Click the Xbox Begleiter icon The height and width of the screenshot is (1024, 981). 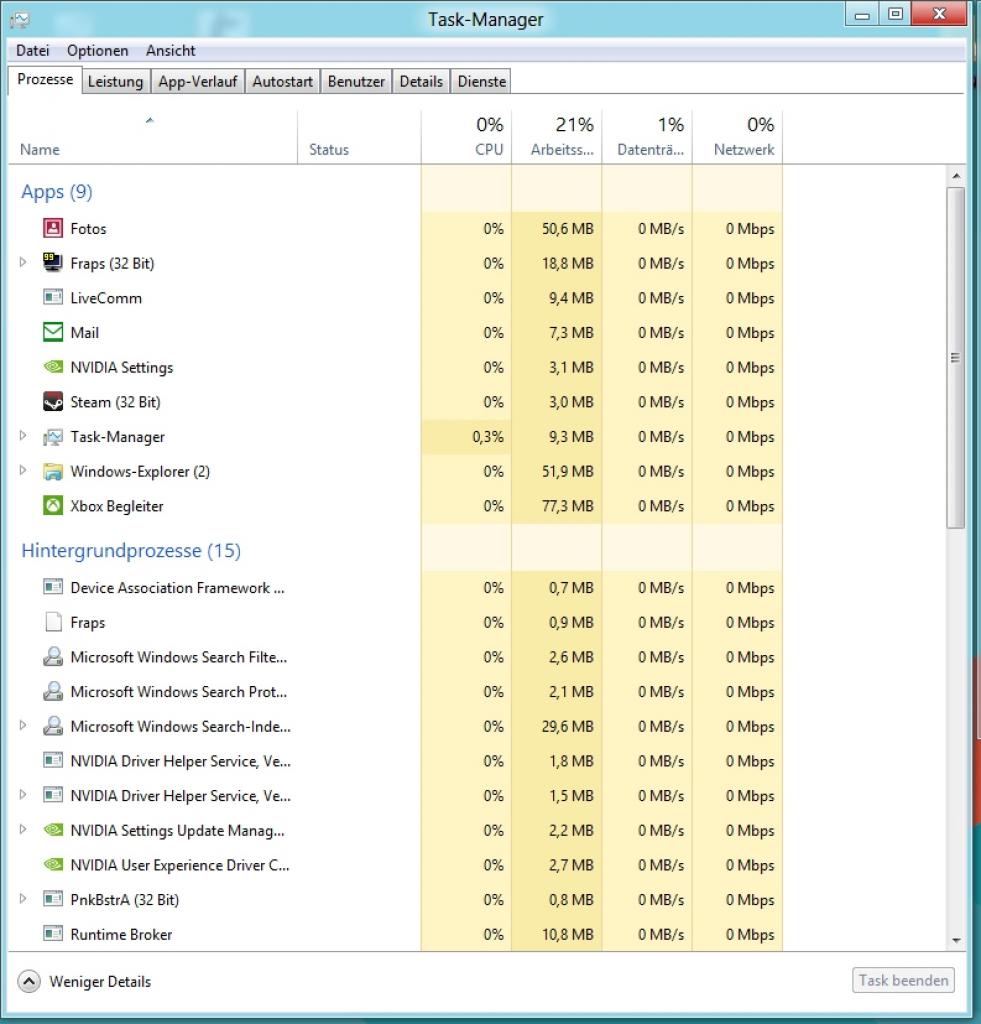53,505
